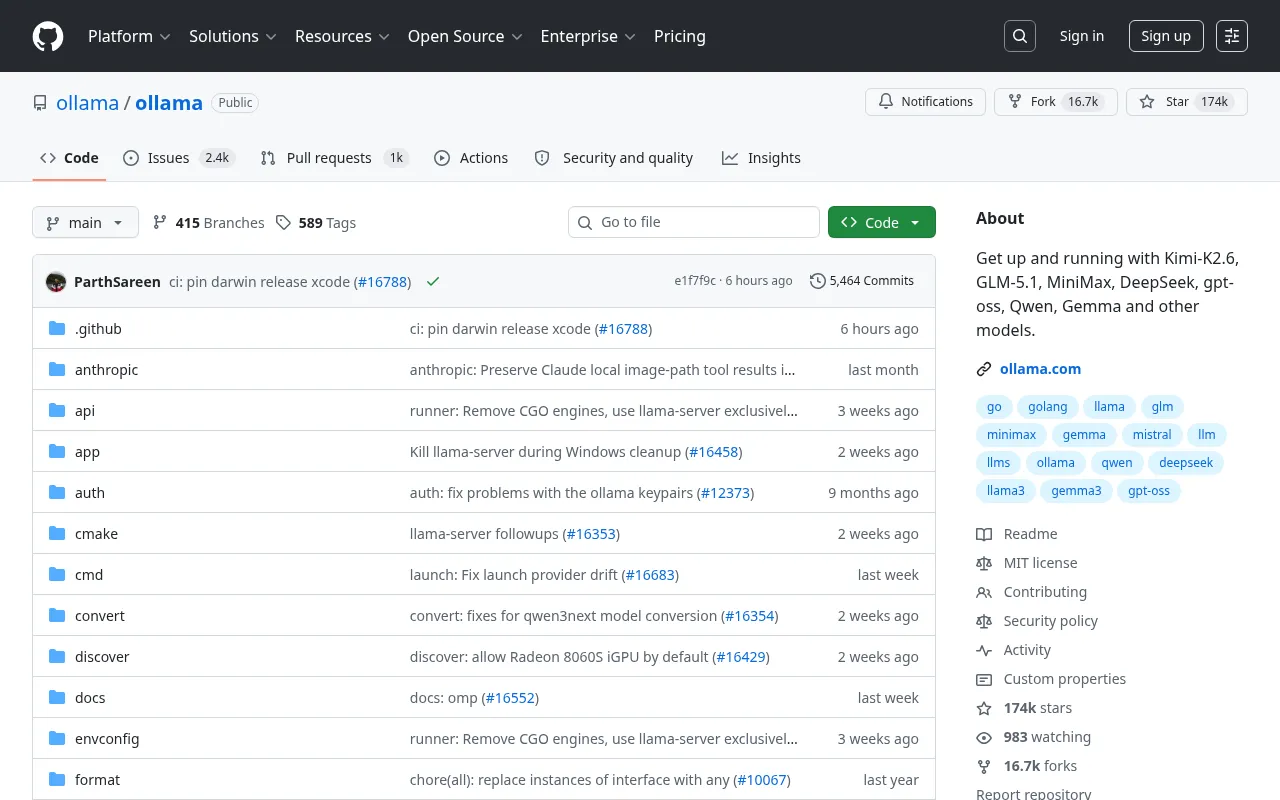Click the .github folder icon
Image resolution: width=1280 pixels, height=800 pixels.
tap(57, 329)
